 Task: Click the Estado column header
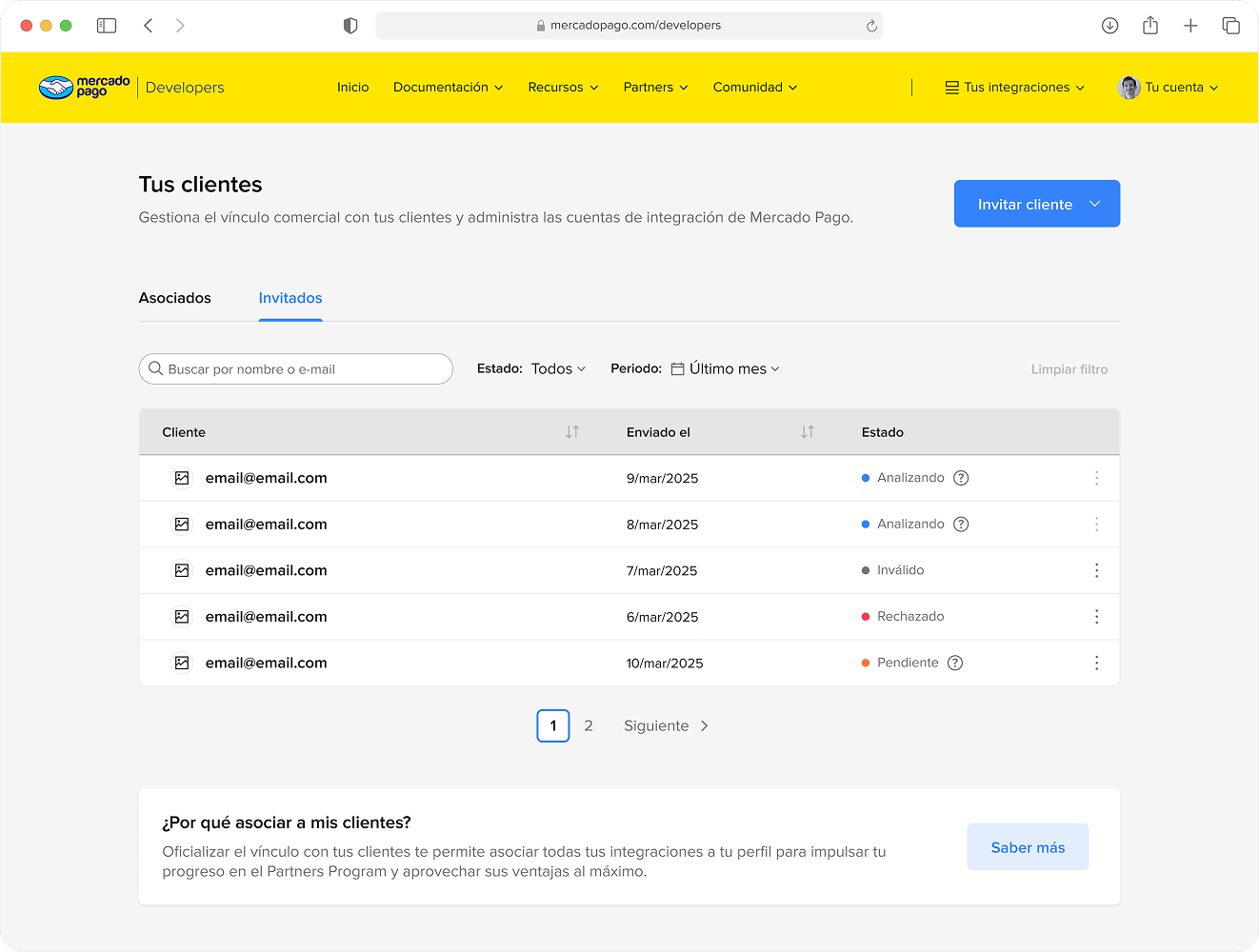[x=883, y=432]
